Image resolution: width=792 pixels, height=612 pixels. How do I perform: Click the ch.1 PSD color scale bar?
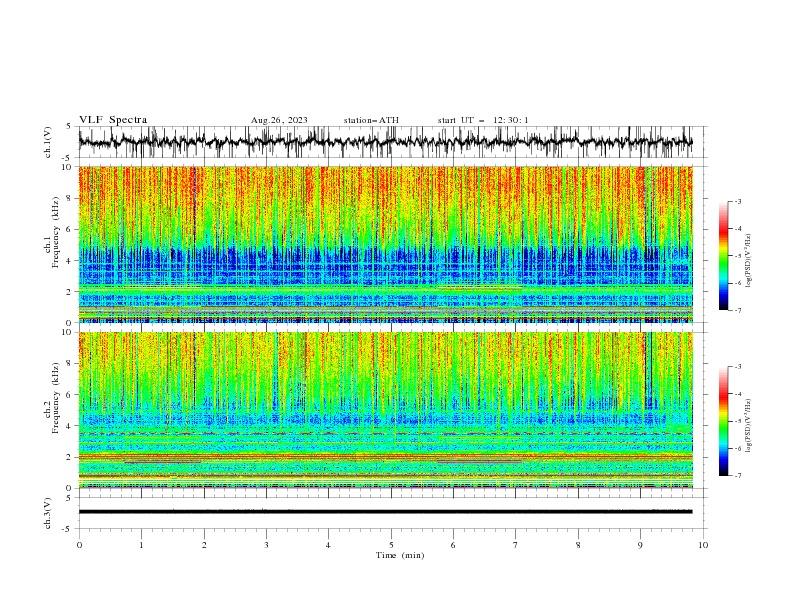pyautogui.click(x=724, y=256)
